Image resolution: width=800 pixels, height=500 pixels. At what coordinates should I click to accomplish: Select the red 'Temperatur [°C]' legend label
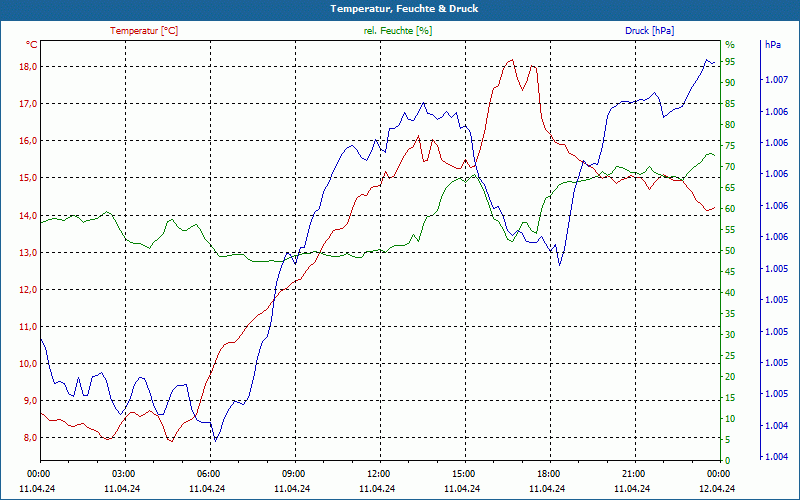(x=144, y=31)
